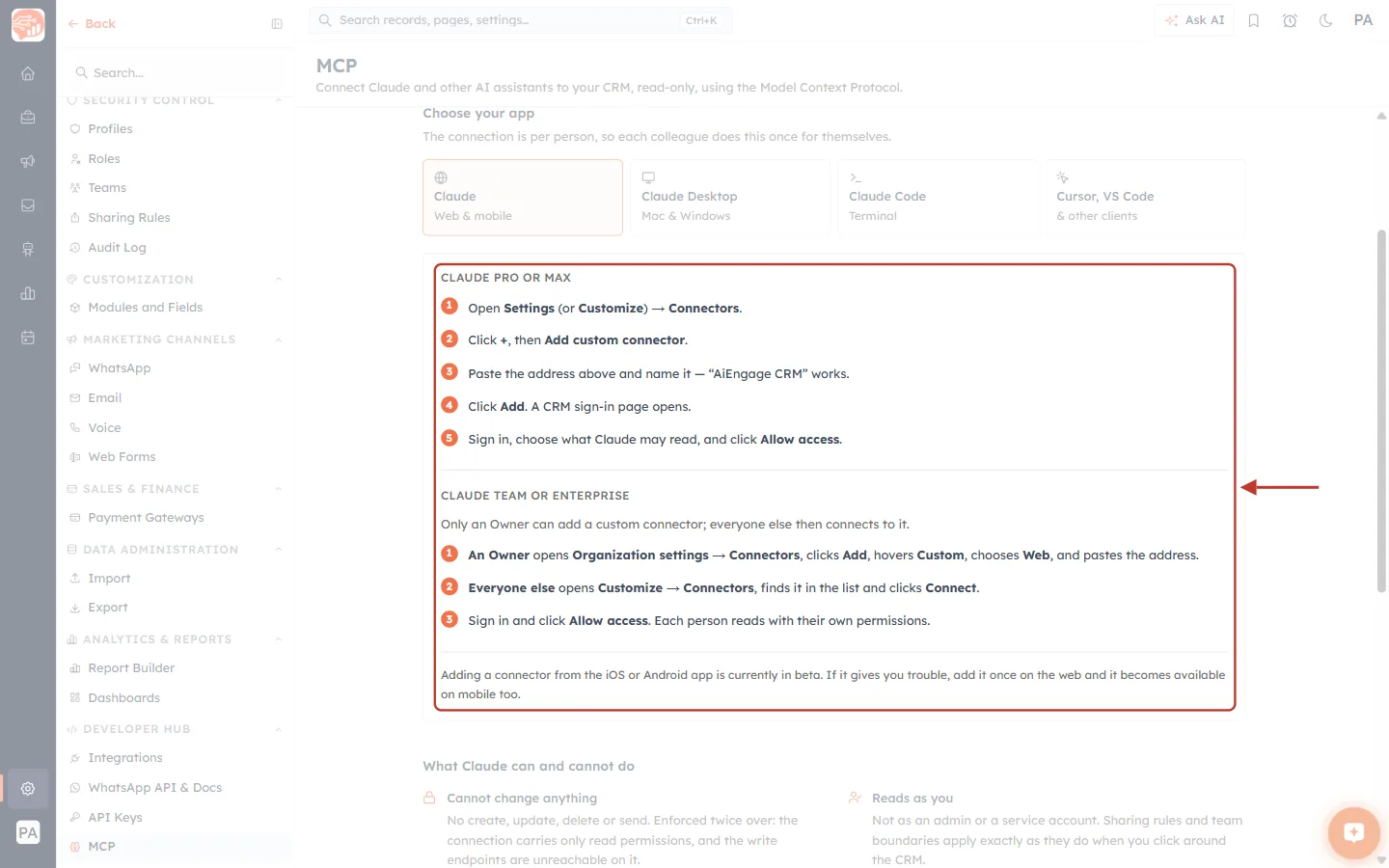Click the 'Reads as you' title

point(912,799)
